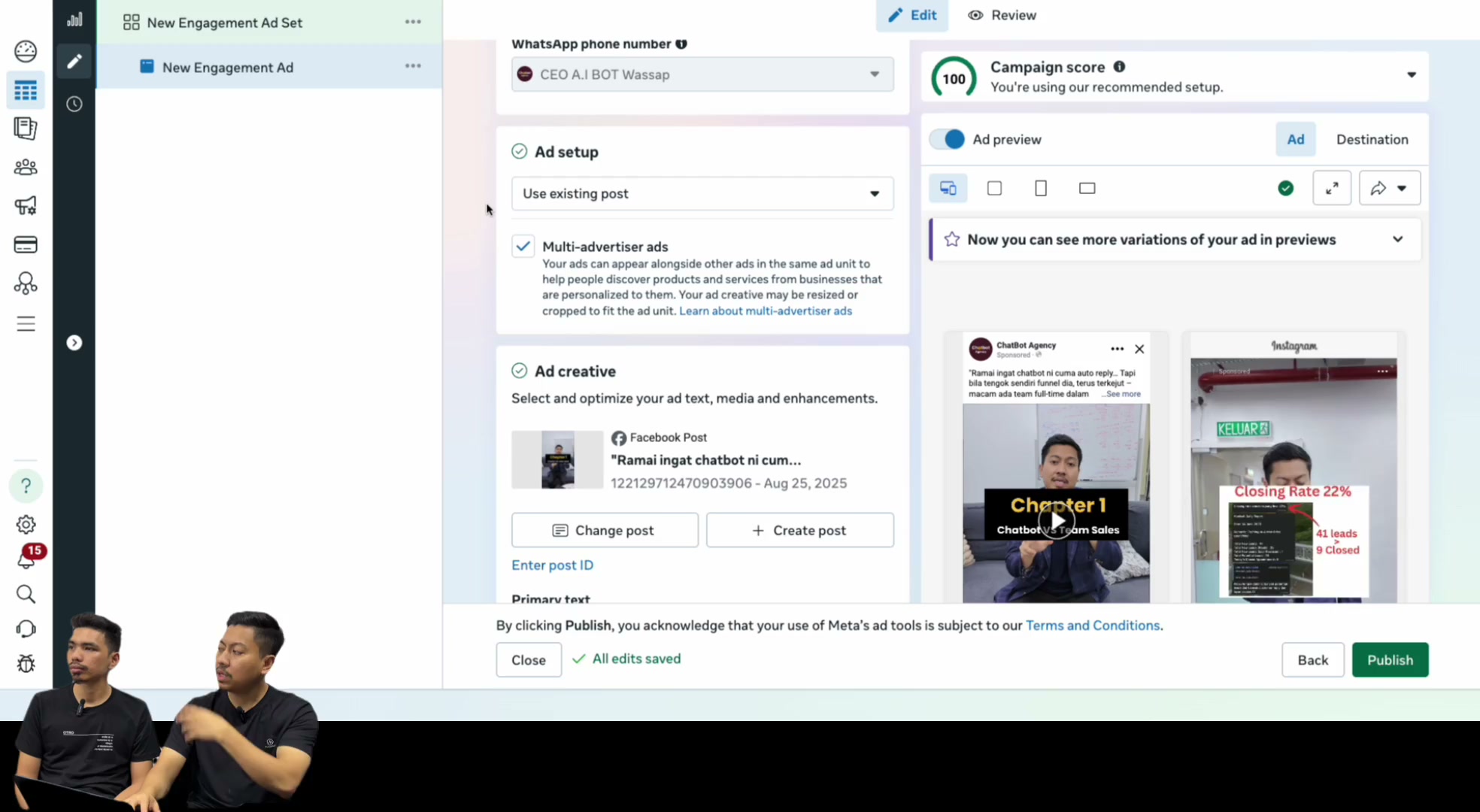Open the New Engagement Ad options menu
The height and width of the screenshot is (812, 1480).
click(413, 66)
